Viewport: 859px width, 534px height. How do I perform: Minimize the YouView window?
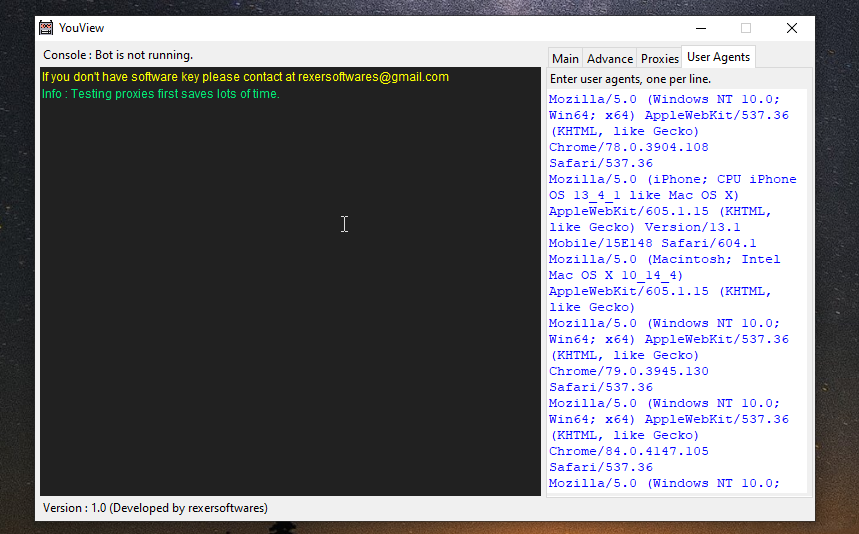pyautogui.click(x=701, y=28)
